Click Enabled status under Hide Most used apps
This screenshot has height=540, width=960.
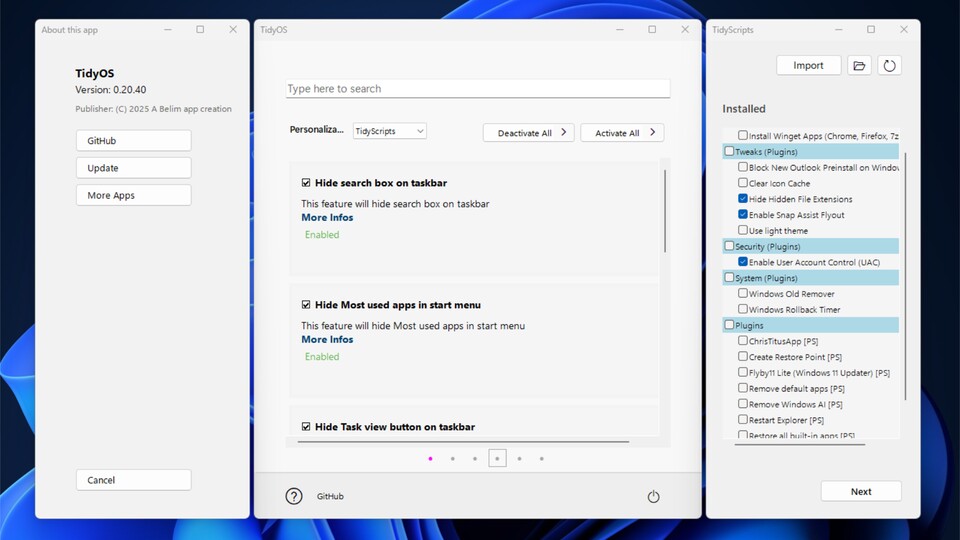pyautogui.click(x=322, y=356)
